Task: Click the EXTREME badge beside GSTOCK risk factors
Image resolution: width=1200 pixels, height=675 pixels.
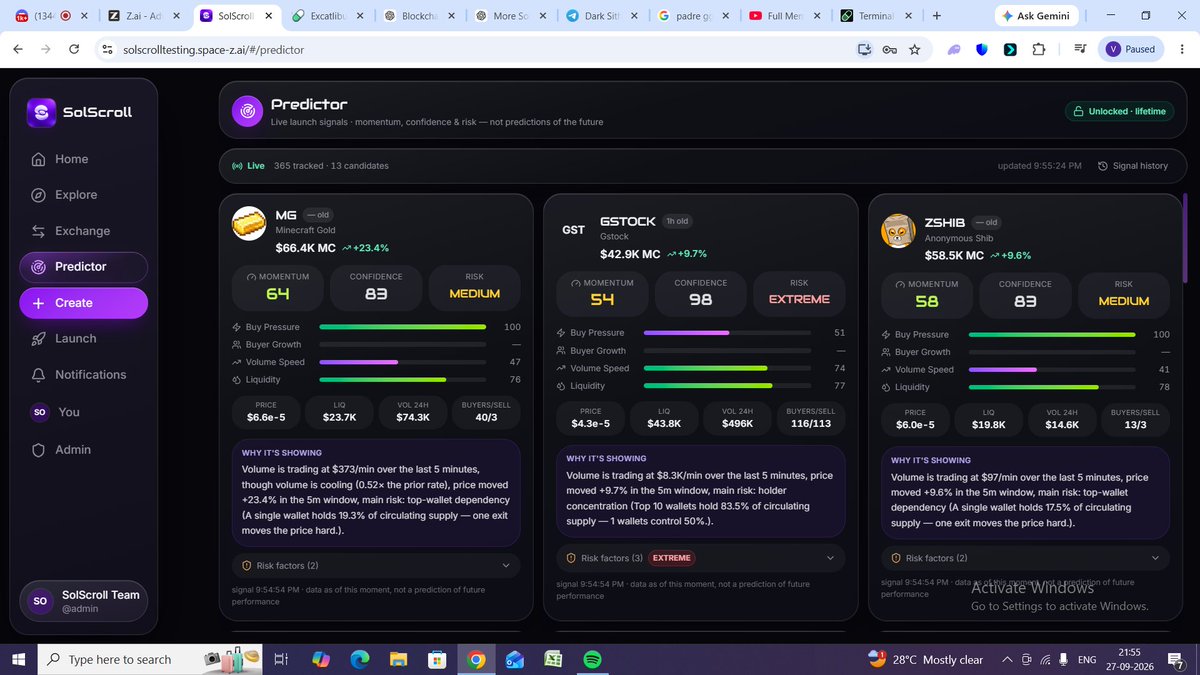Action: pos(672,558)
